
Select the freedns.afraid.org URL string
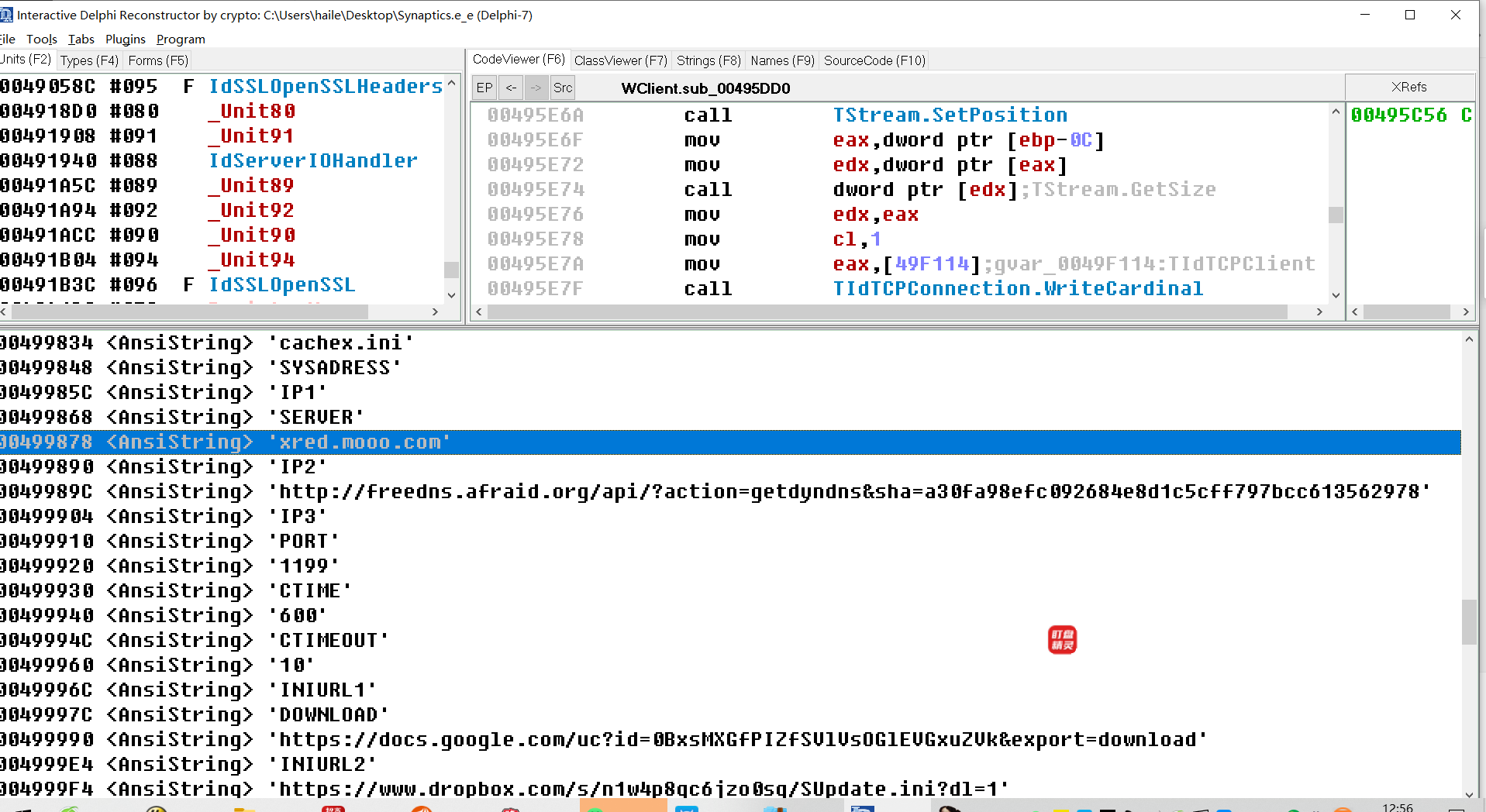pos(730,491)
